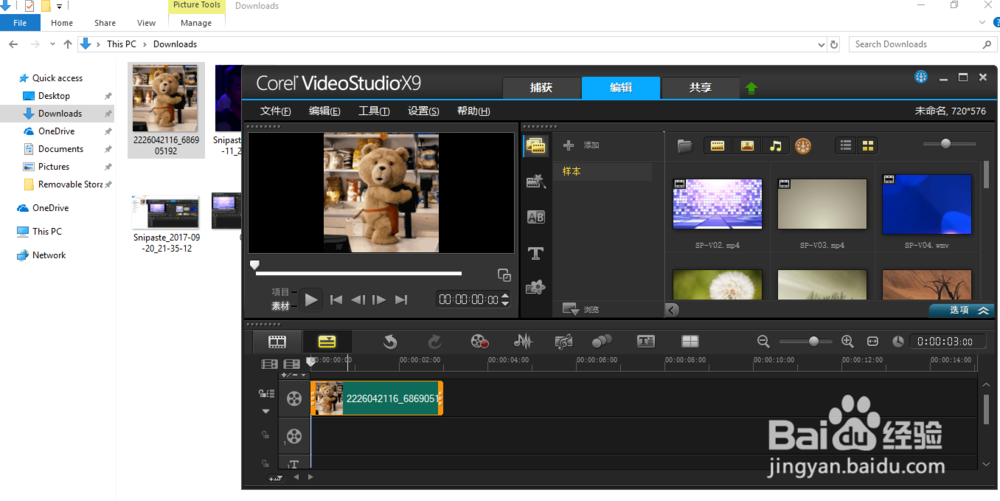Select 素材 clip playback mode
1000x501 pixels.
click(281, 306)
